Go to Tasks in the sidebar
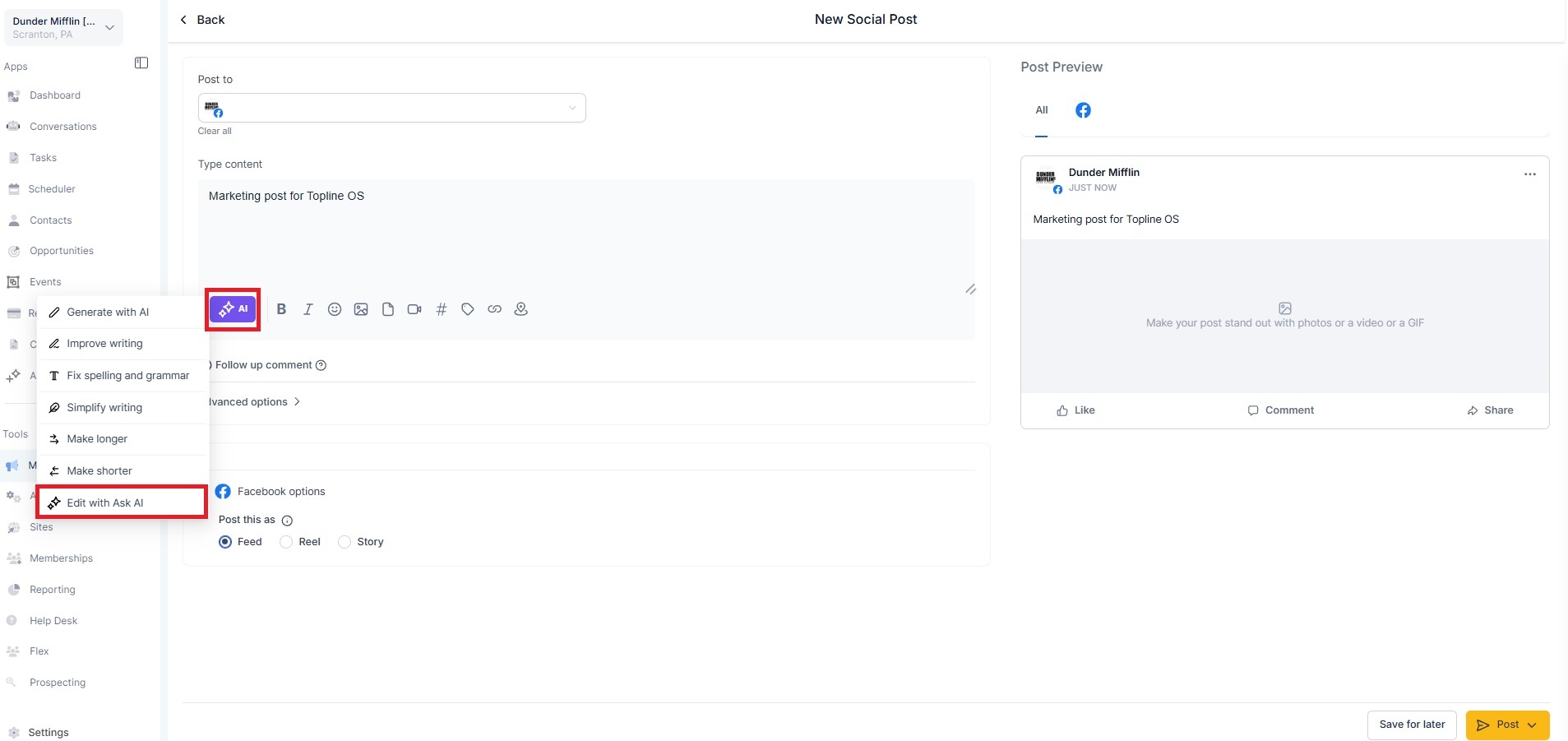 pos(43,158)
